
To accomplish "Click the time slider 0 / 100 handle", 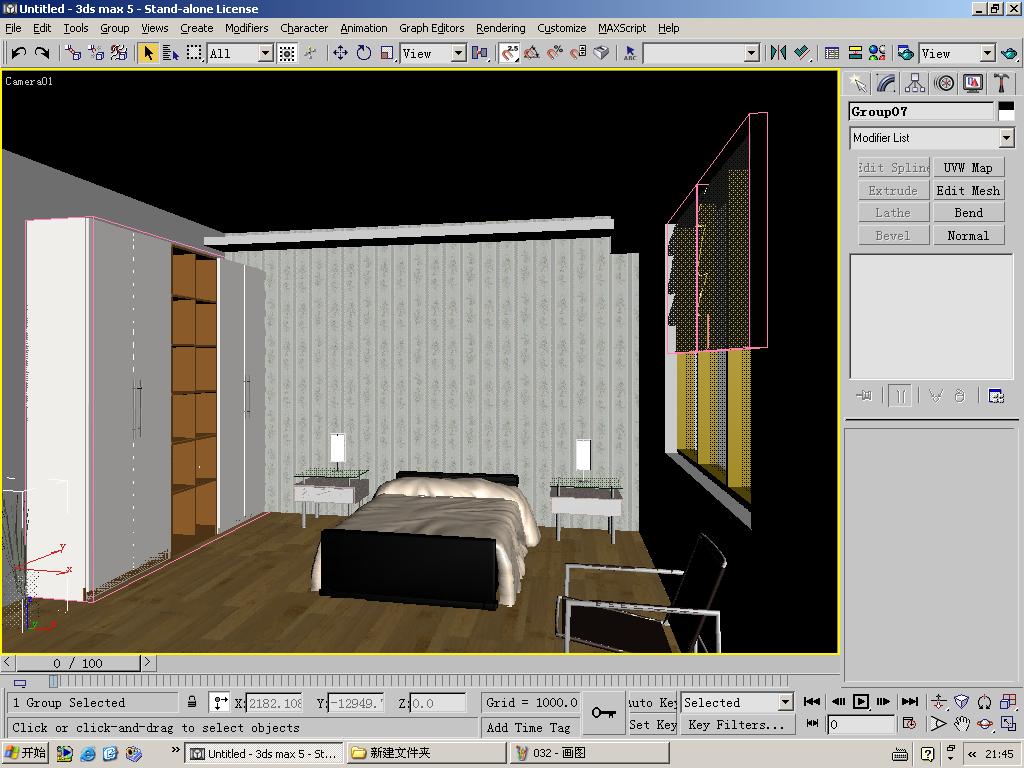I will [78, 664].
